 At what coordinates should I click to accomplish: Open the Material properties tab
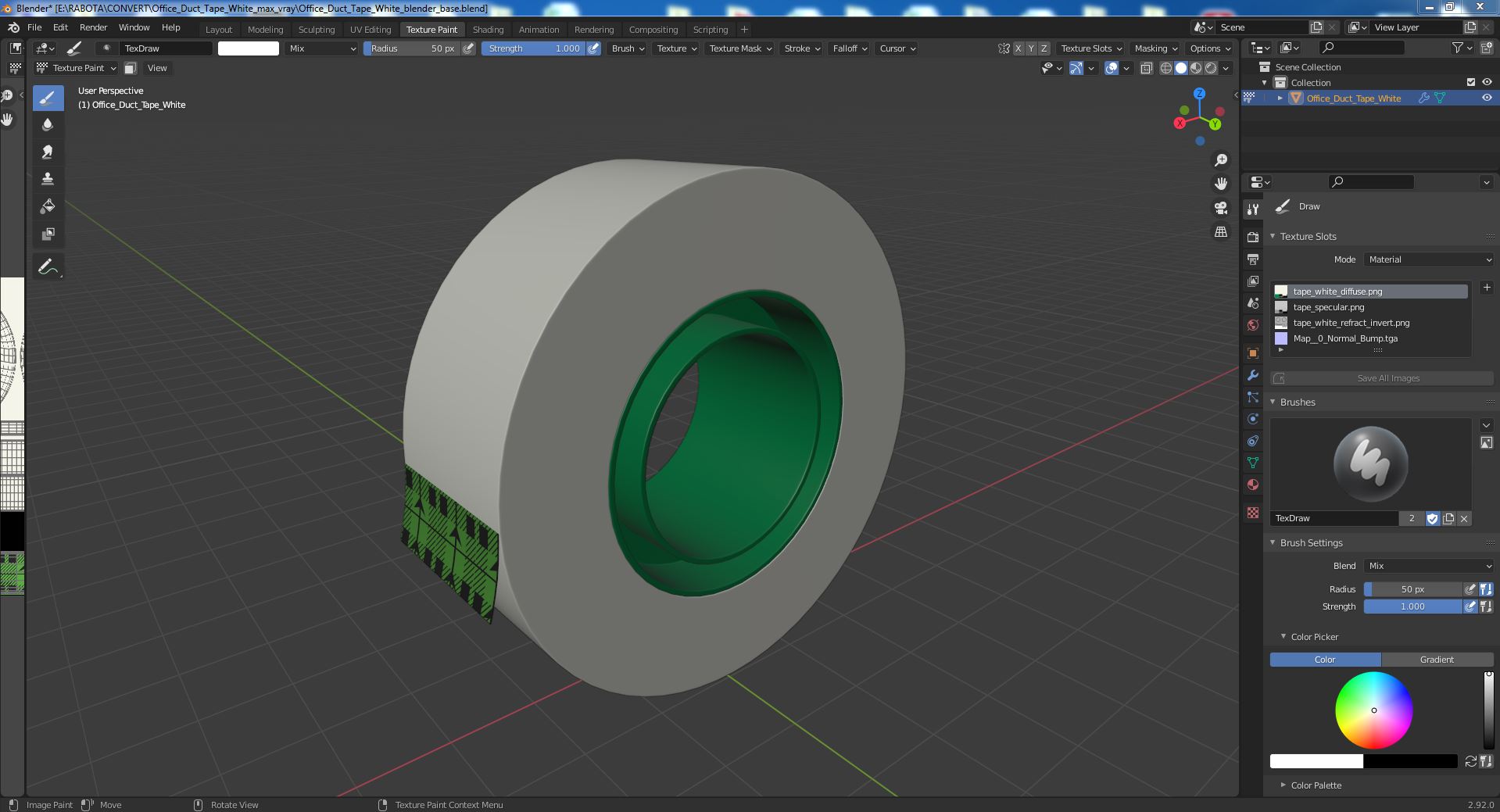pos(1253,485)
